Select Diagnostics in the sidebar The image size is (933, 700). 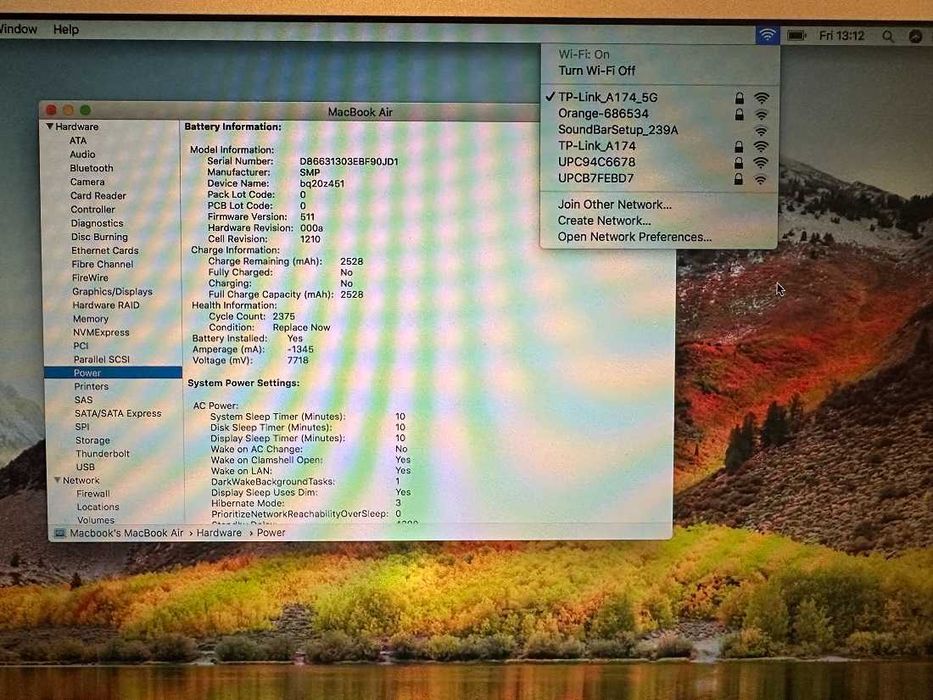[x=97, y=223]
